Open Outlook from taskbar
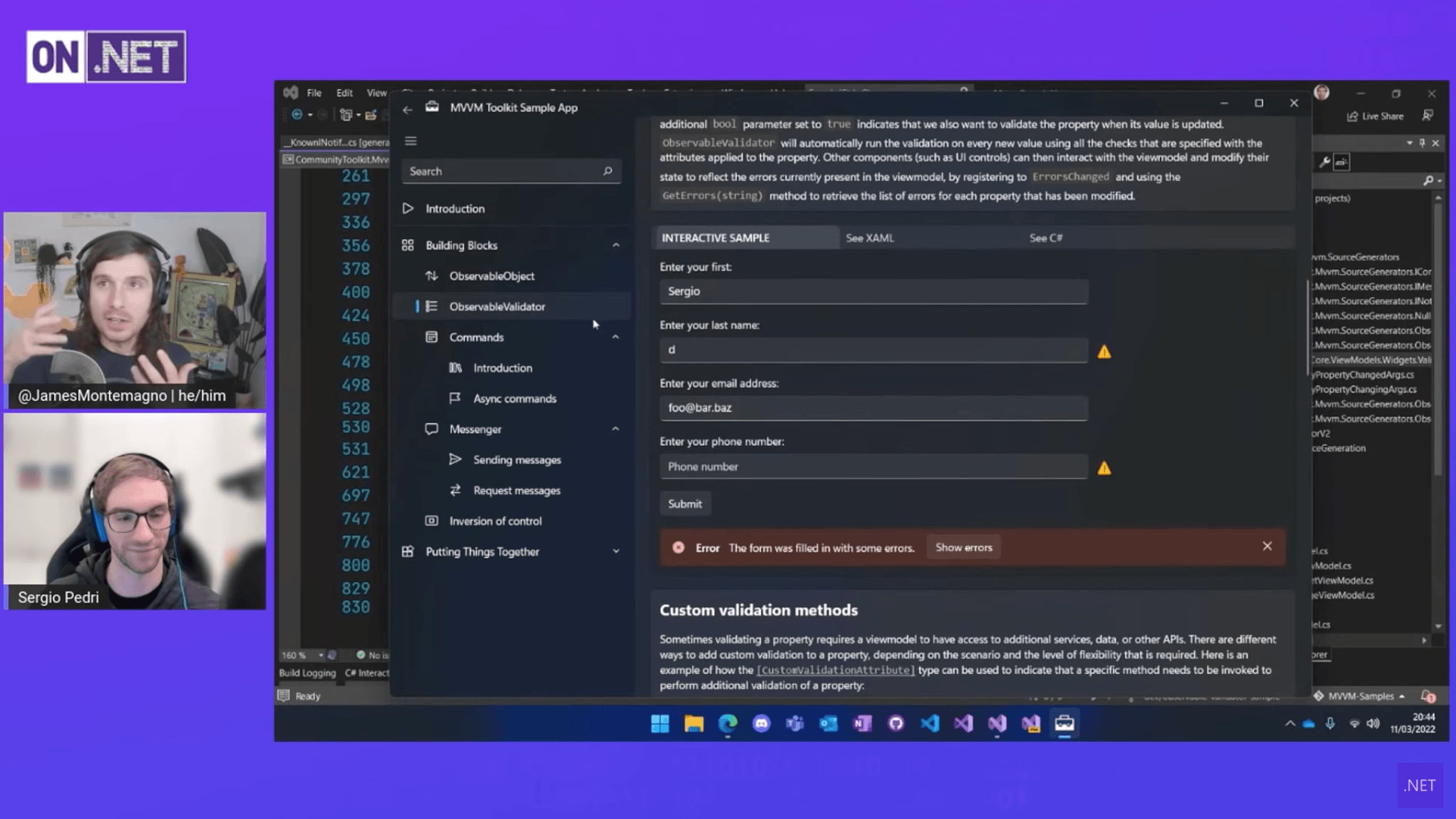The width and height of the screenshot is (1456, 819). pos(829,724)
